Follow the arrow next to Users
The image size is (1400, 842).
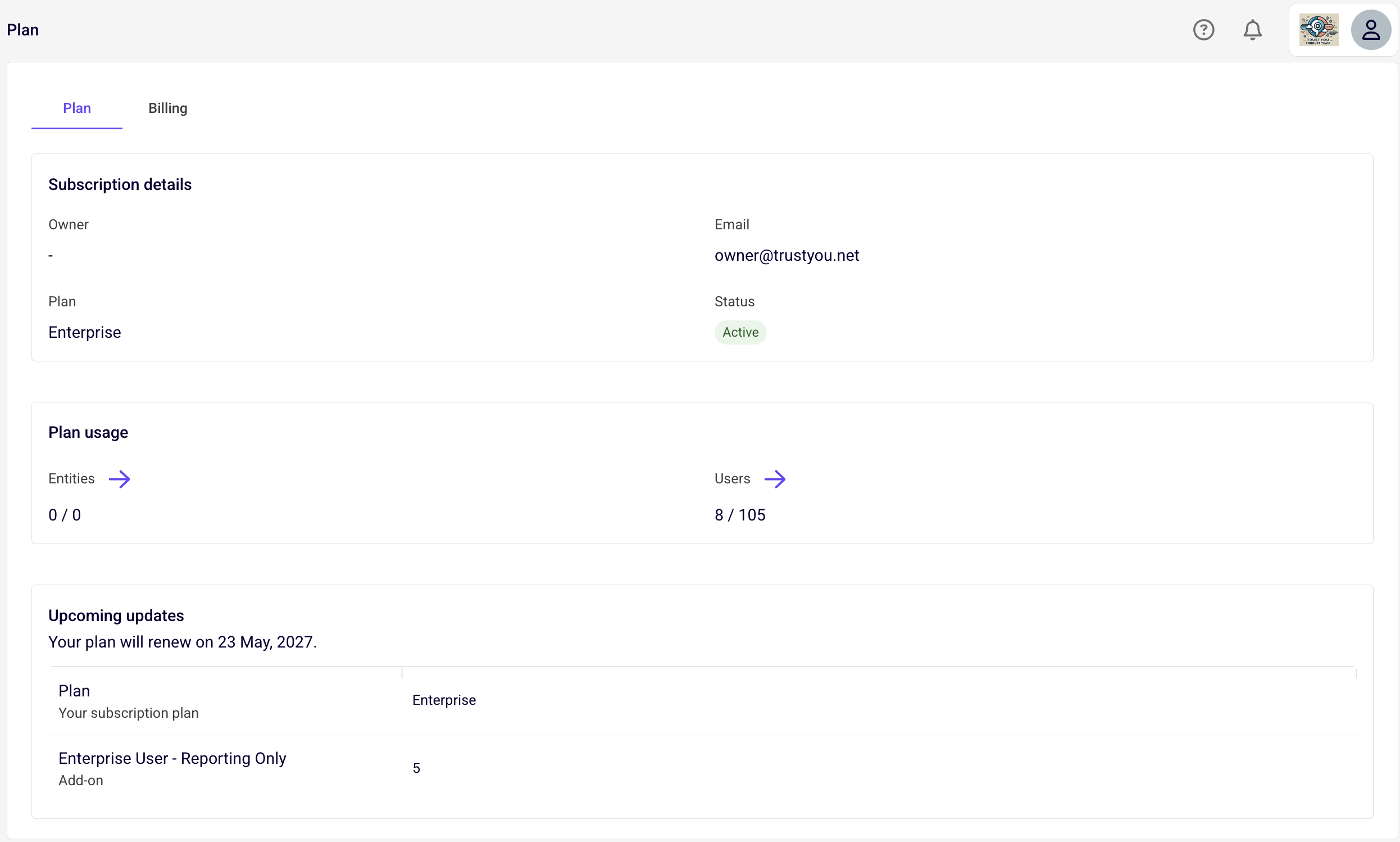pos(775,479)
